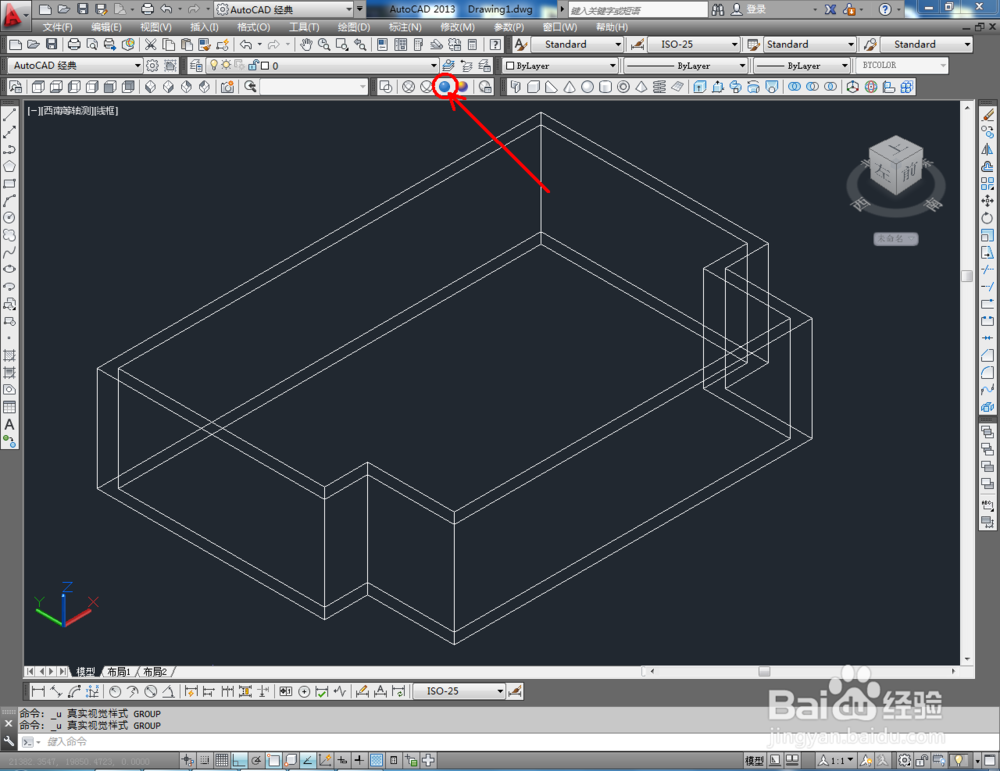The height and width of the screenshot is (771, 1000).
Task: Switch to the 布局1 layout tab
Action: point(119,672)
